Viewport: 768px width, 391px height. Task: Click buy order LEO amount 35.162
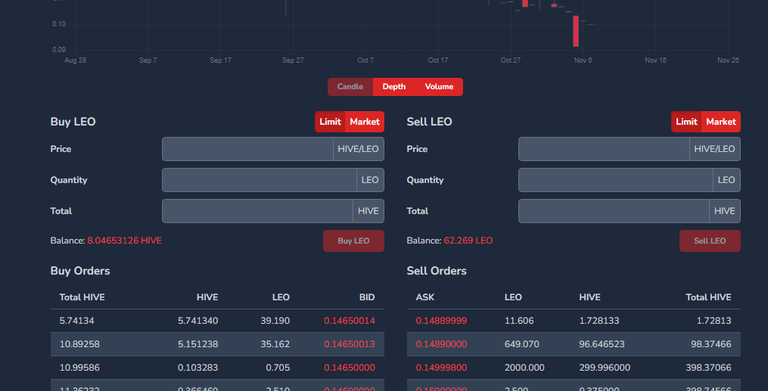[275, 344]
